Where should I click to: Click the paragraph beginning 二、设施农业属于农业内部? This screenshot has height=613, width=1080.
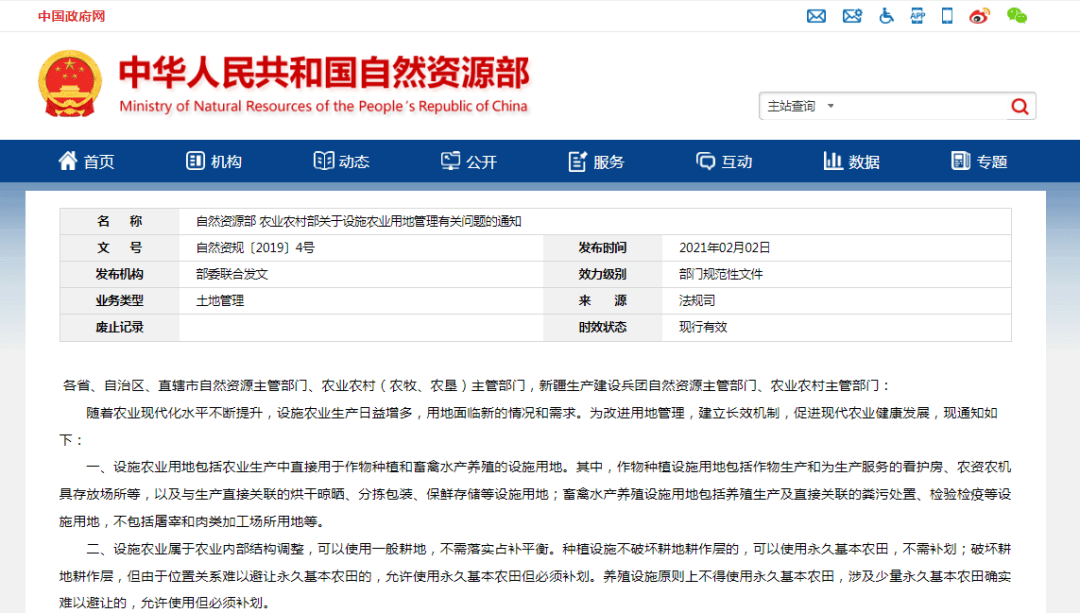click(x=535, y=576)
